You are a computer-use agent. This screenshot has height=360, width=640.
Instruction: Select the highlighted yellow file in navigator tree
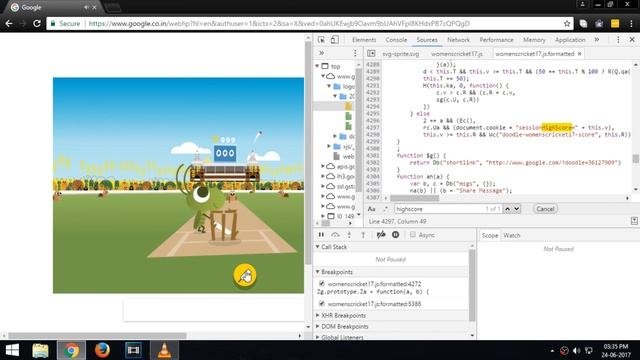[x=349, y=106]
